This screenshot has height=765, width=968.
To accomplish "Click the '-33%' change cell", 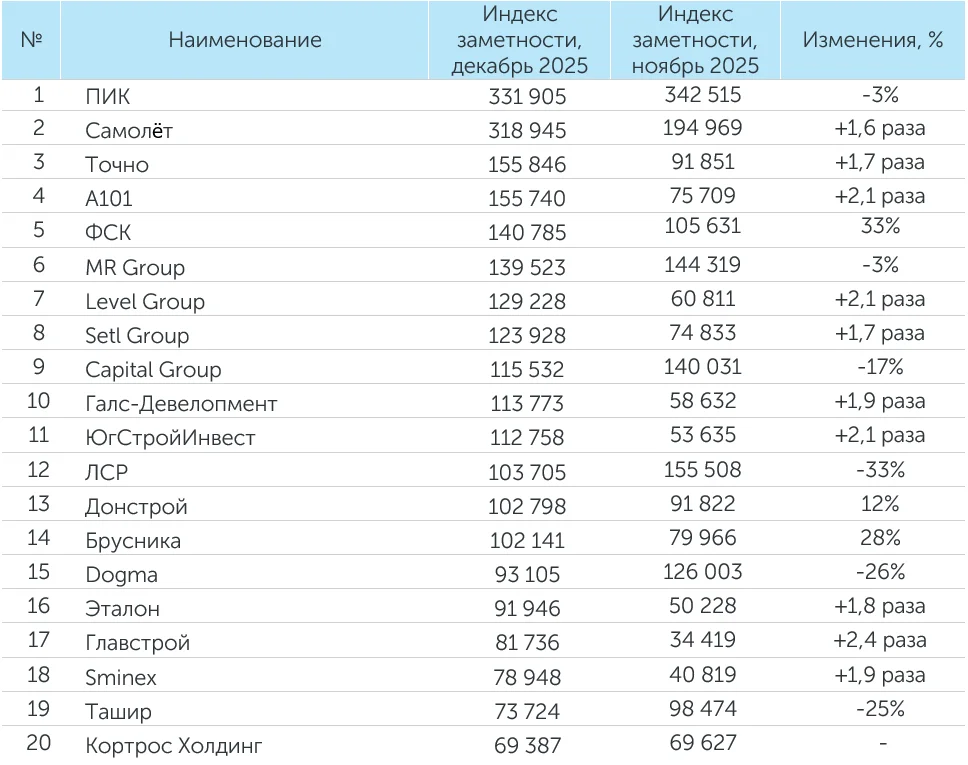I will (x=880, y=469).
